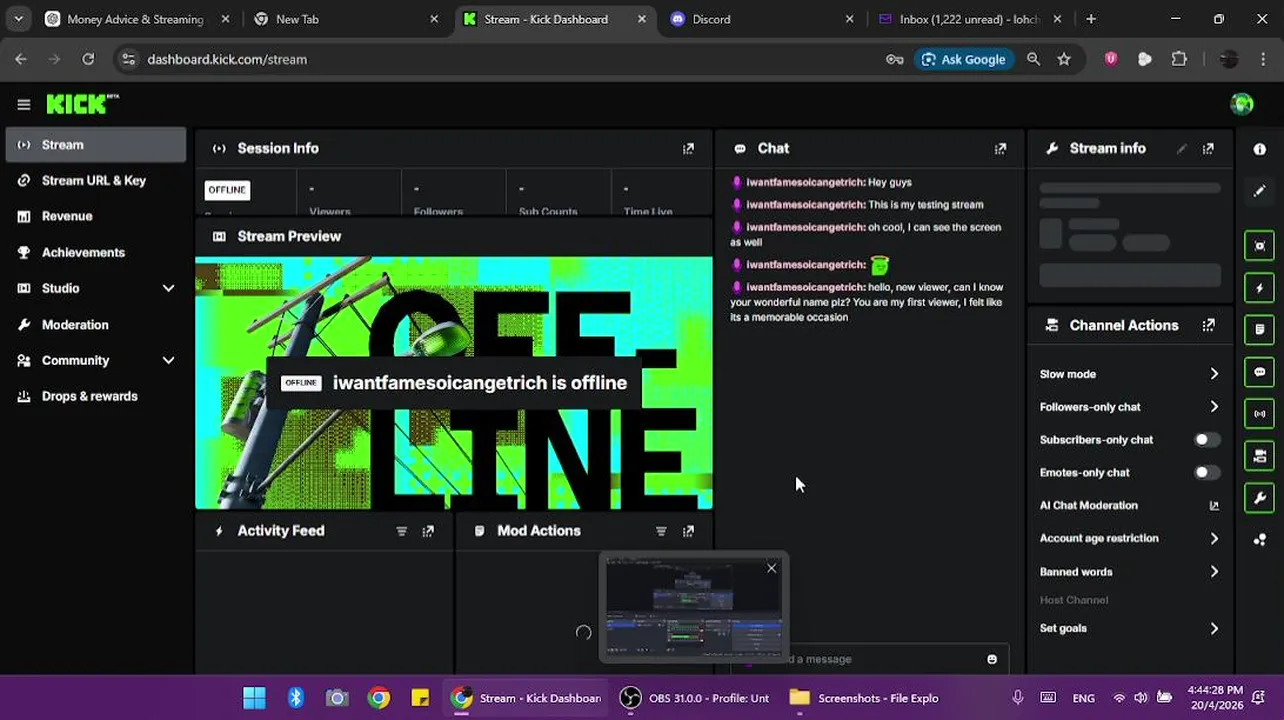Image resolution: width=1284 pixels, height=720 pixels.
Task: Open the Sticky Notes taskbar icon
Action: coord(420,698)
